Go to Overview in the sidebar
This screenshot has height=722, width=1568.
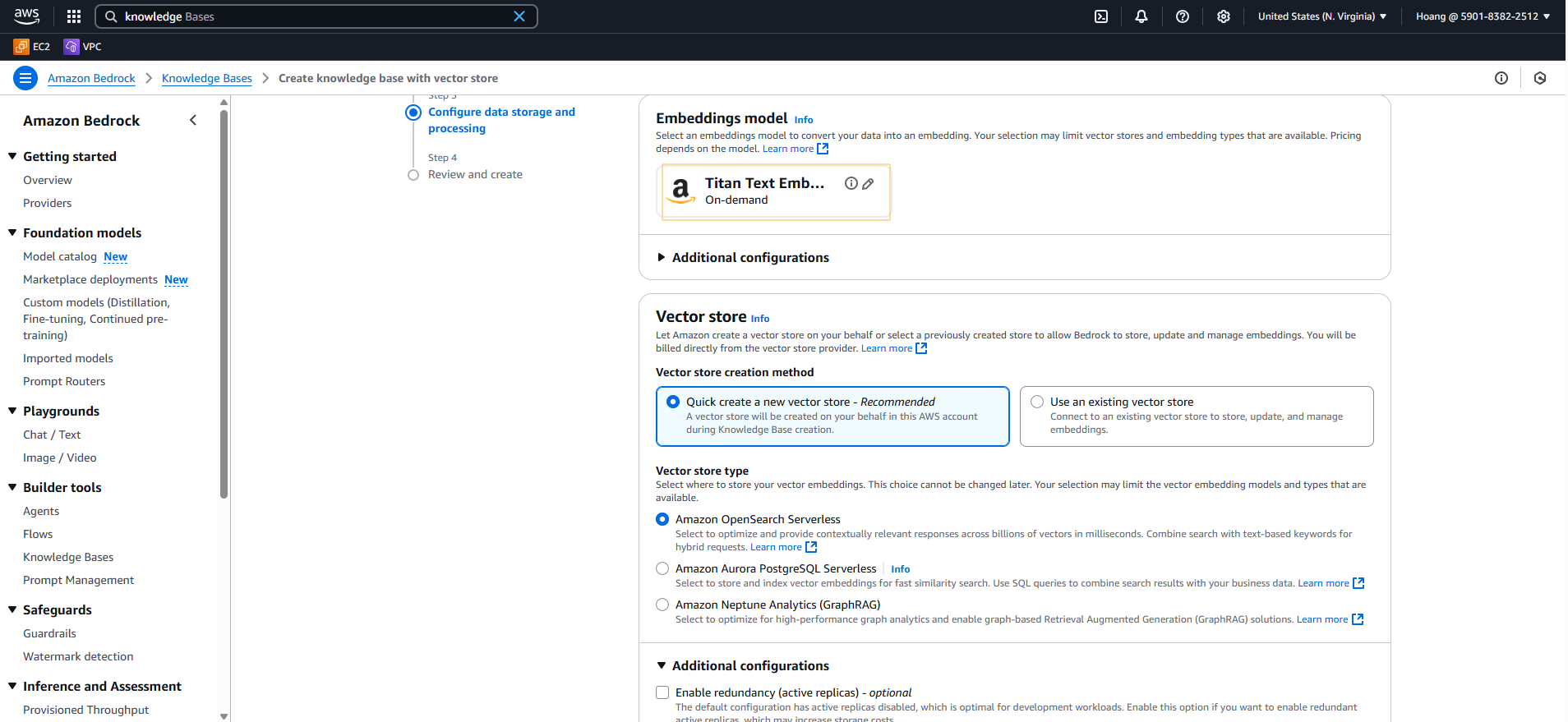coord(48,180)
